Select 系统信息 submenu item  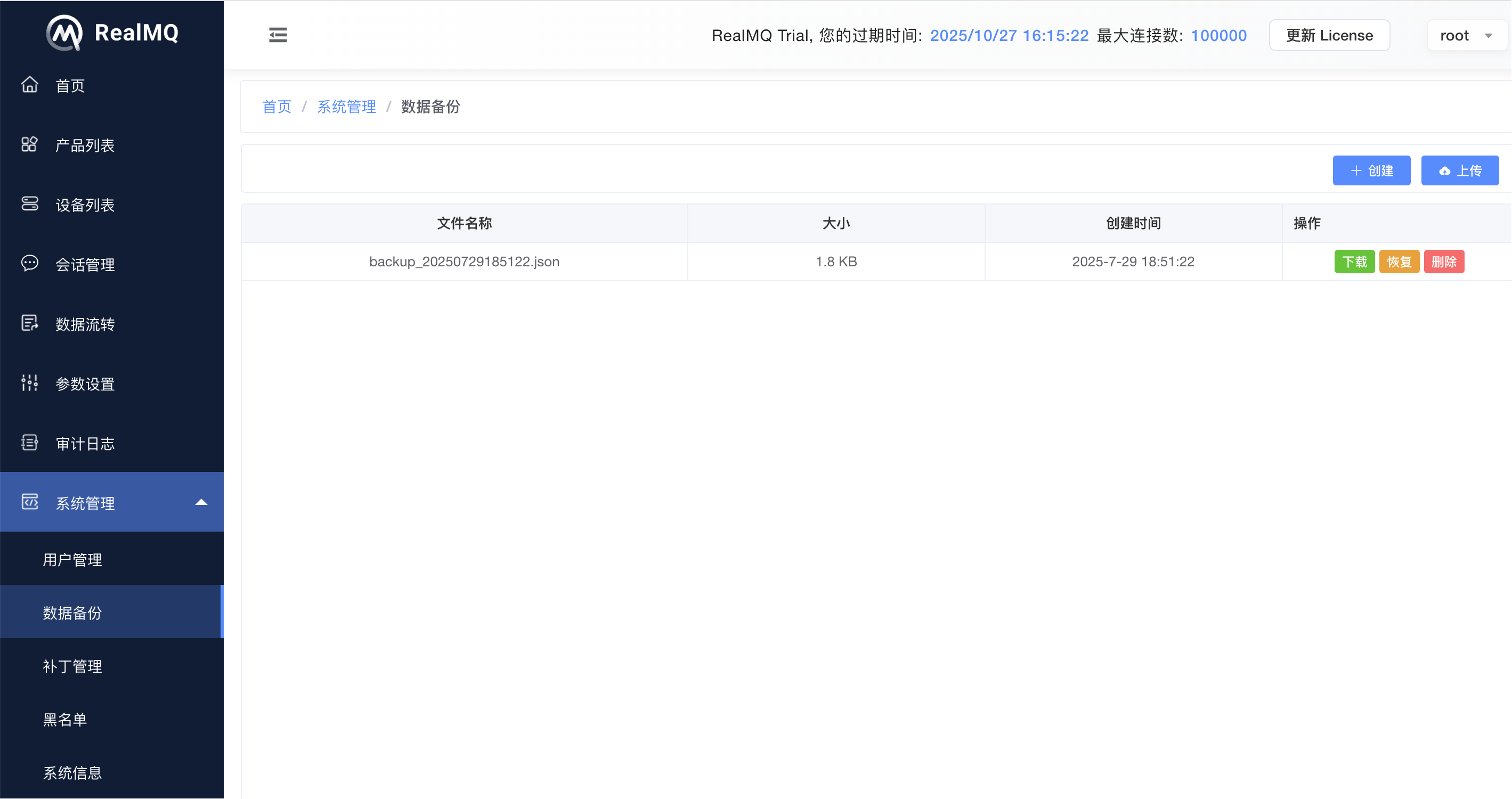(111, 772)
